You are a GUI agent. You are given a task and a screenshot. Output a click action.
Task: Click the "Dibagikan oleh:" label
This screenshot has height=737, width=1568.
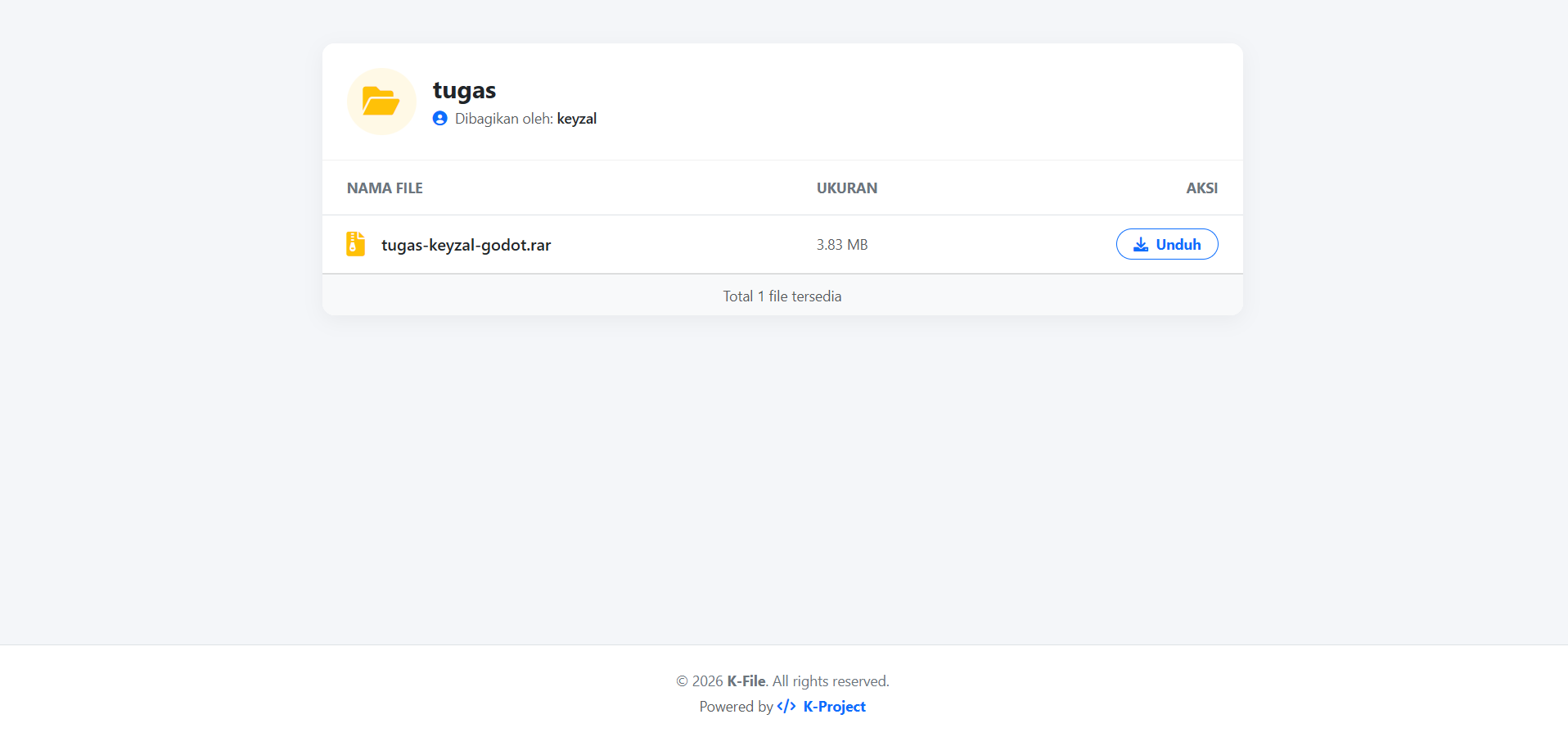503,119
